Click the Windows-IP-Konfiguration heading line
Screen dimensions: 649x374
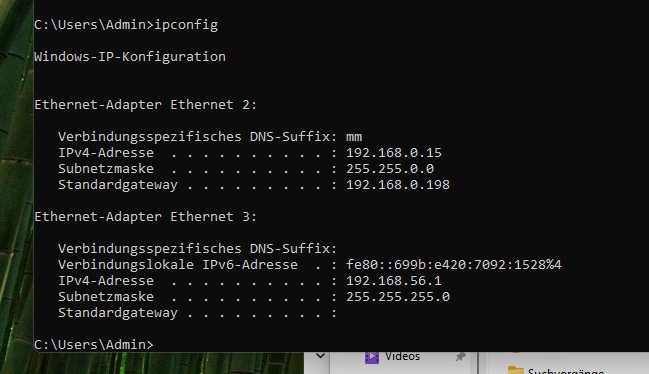(130, 57)
